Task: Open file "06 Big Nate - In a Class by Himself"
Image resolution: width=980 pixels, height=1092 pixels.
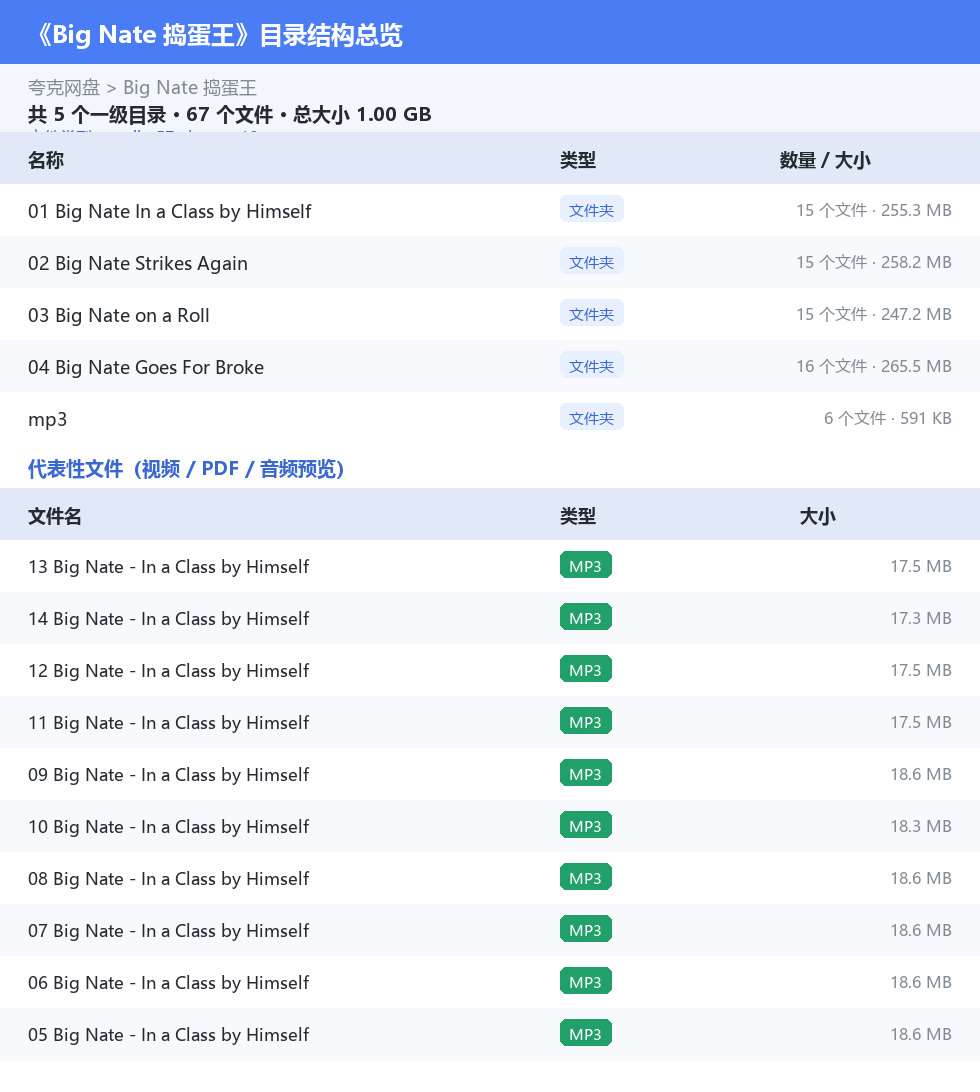Action: pos(168,983)
